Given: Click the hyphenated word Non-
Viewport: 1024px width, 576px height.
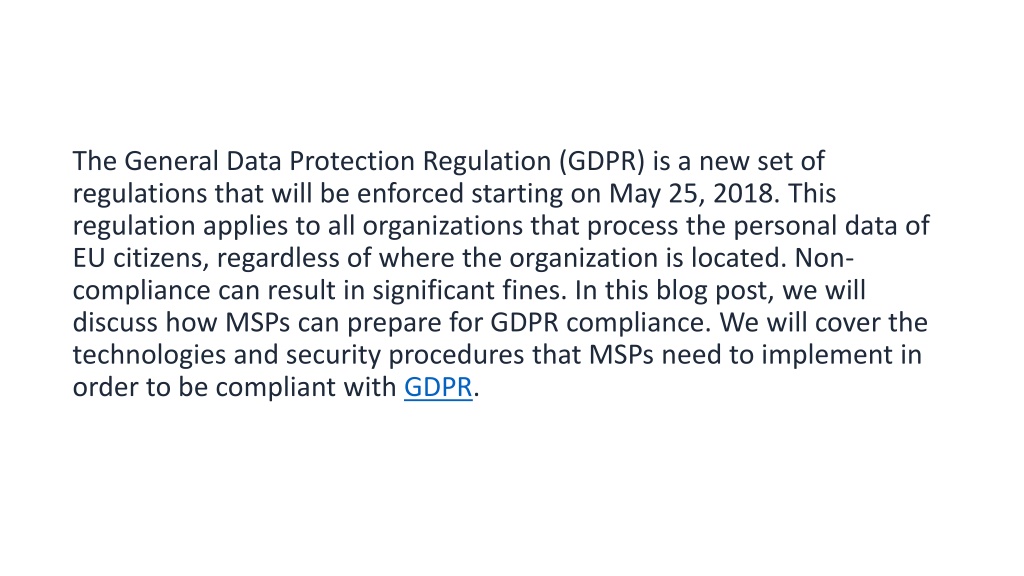Looking at the screenshot, I should pyautogui.click(x=824, y=259).
